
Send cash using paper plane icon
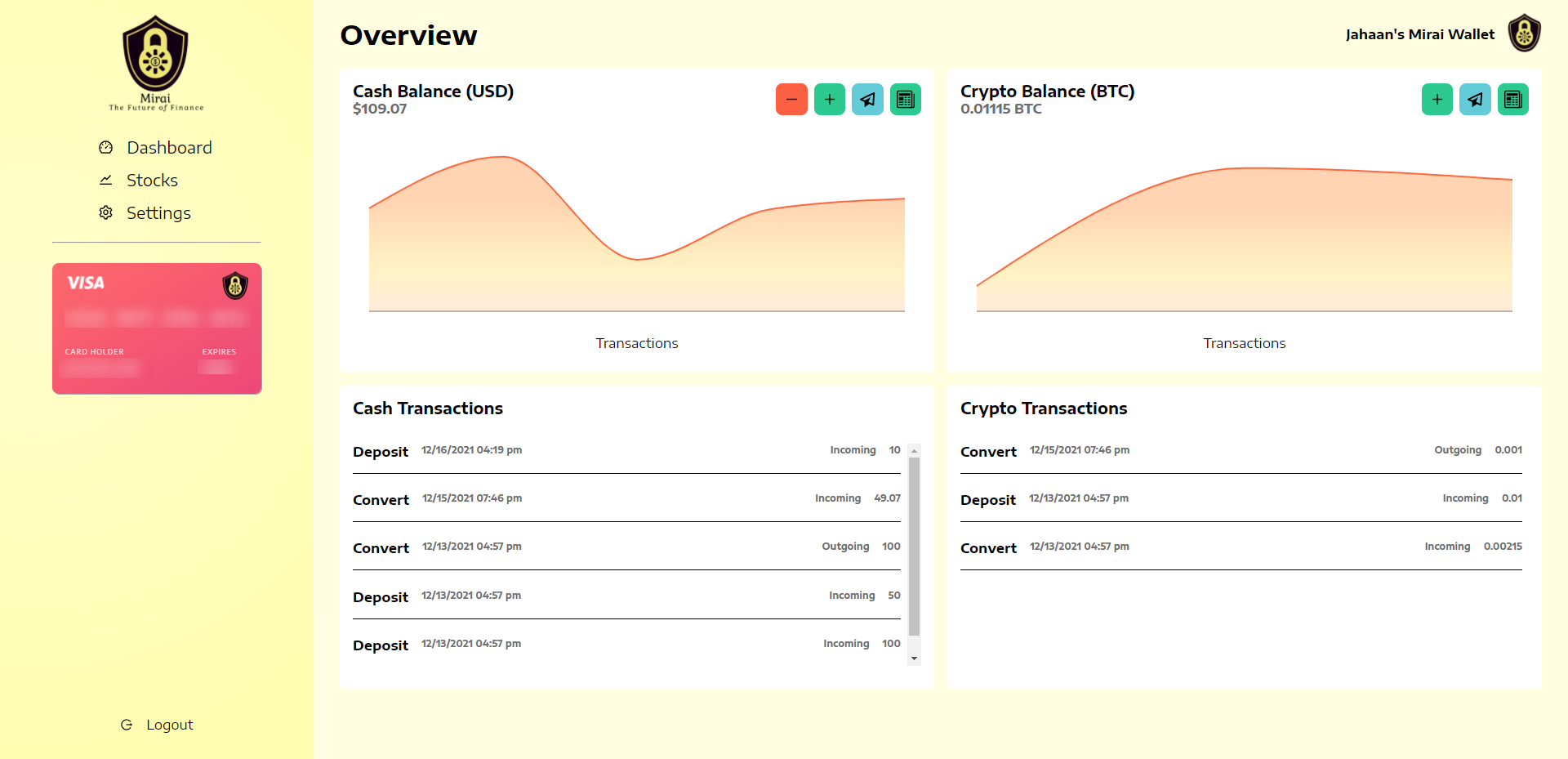[x=867, y=100]
